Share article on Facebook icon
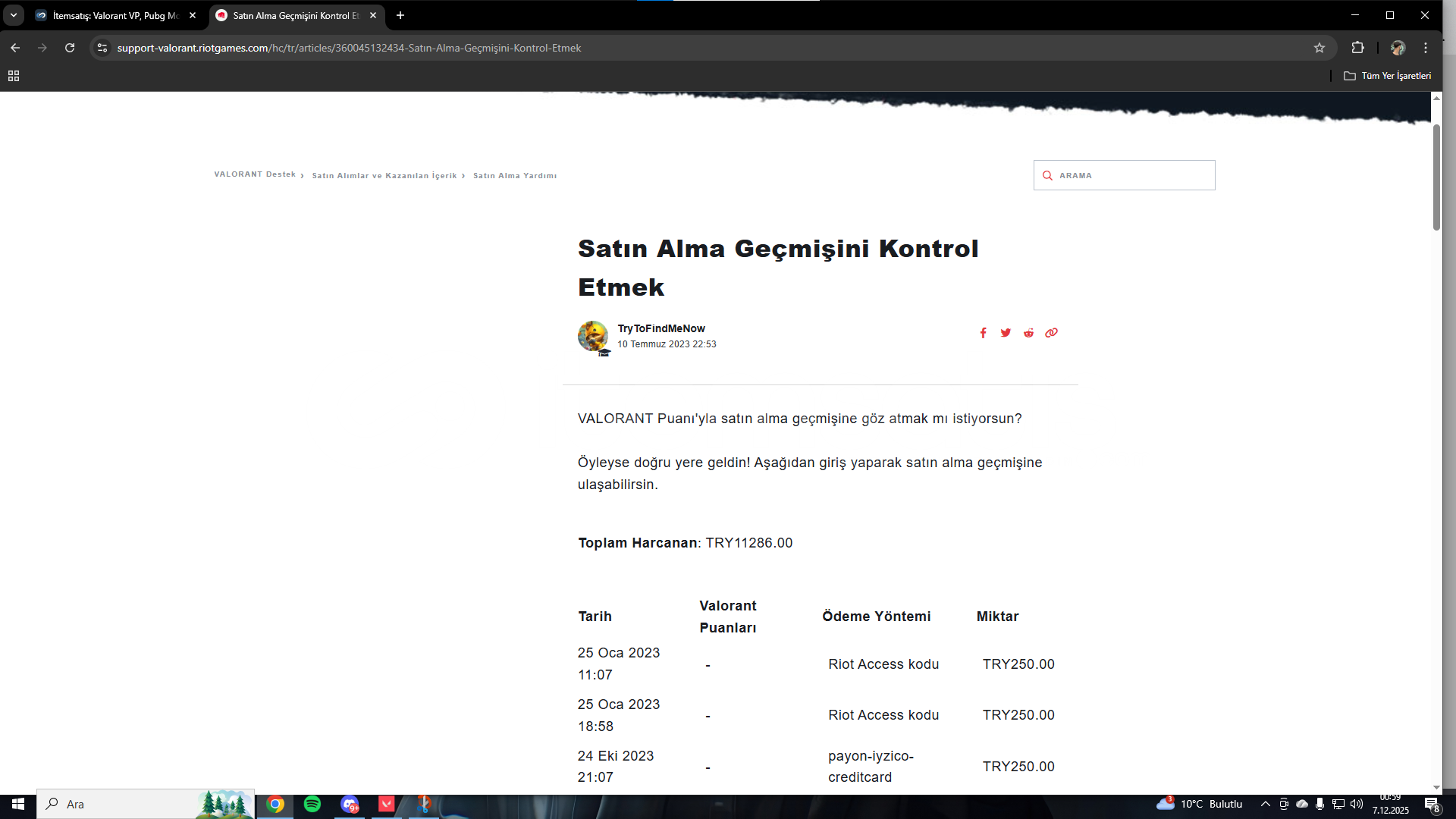Screen dimensions: 1456x819 (983, 333)
